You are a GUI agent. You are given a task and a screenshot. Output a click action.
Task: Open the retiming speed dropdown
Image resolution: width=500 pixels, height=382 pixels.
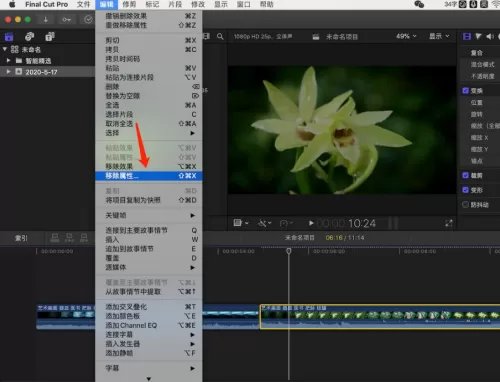pos(286,223)
